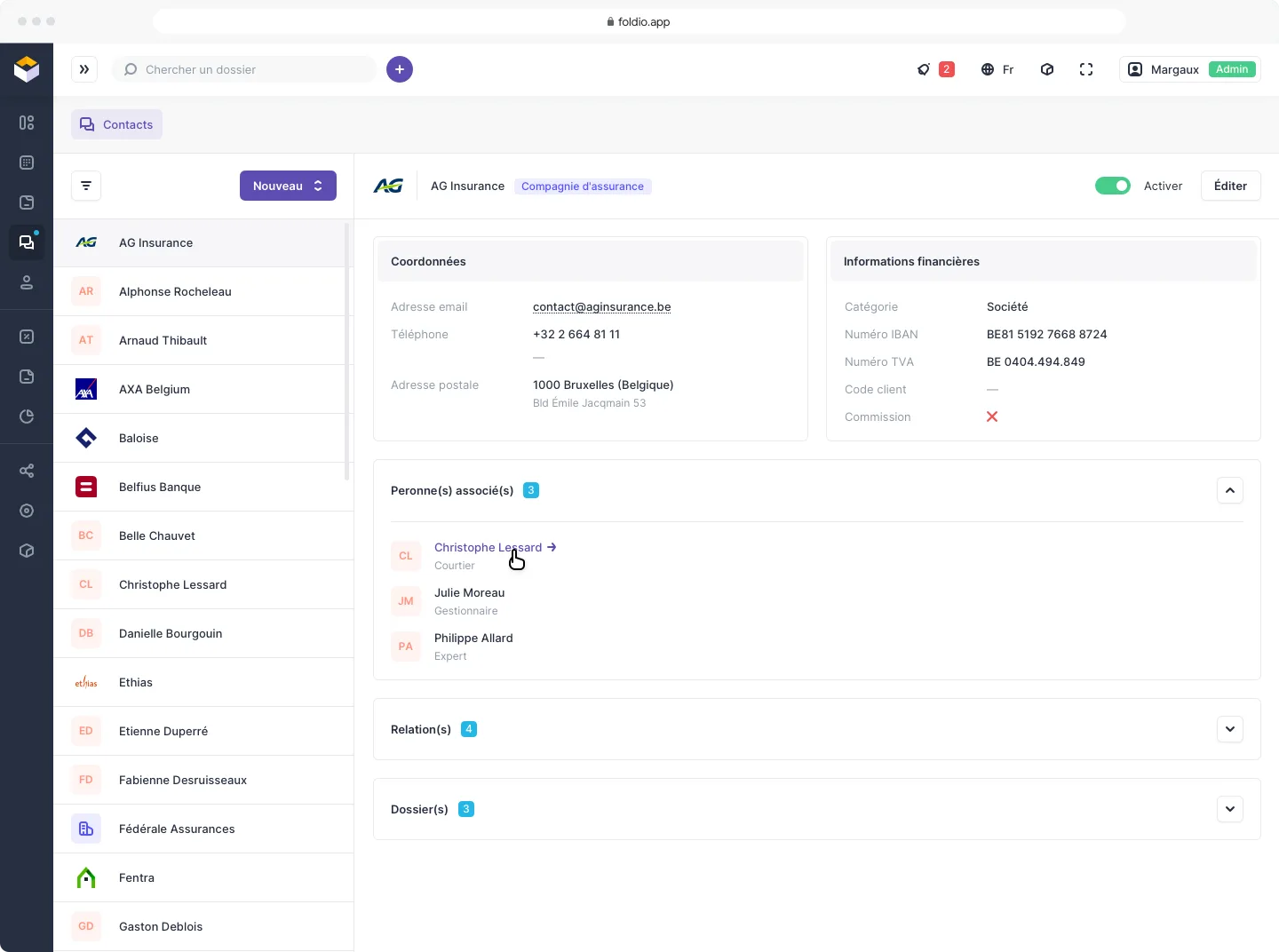Expand sidebar with double chevron button
The height and width of the screenshot is (952, 1279).
pyautogui.click(x=84, y=69)
